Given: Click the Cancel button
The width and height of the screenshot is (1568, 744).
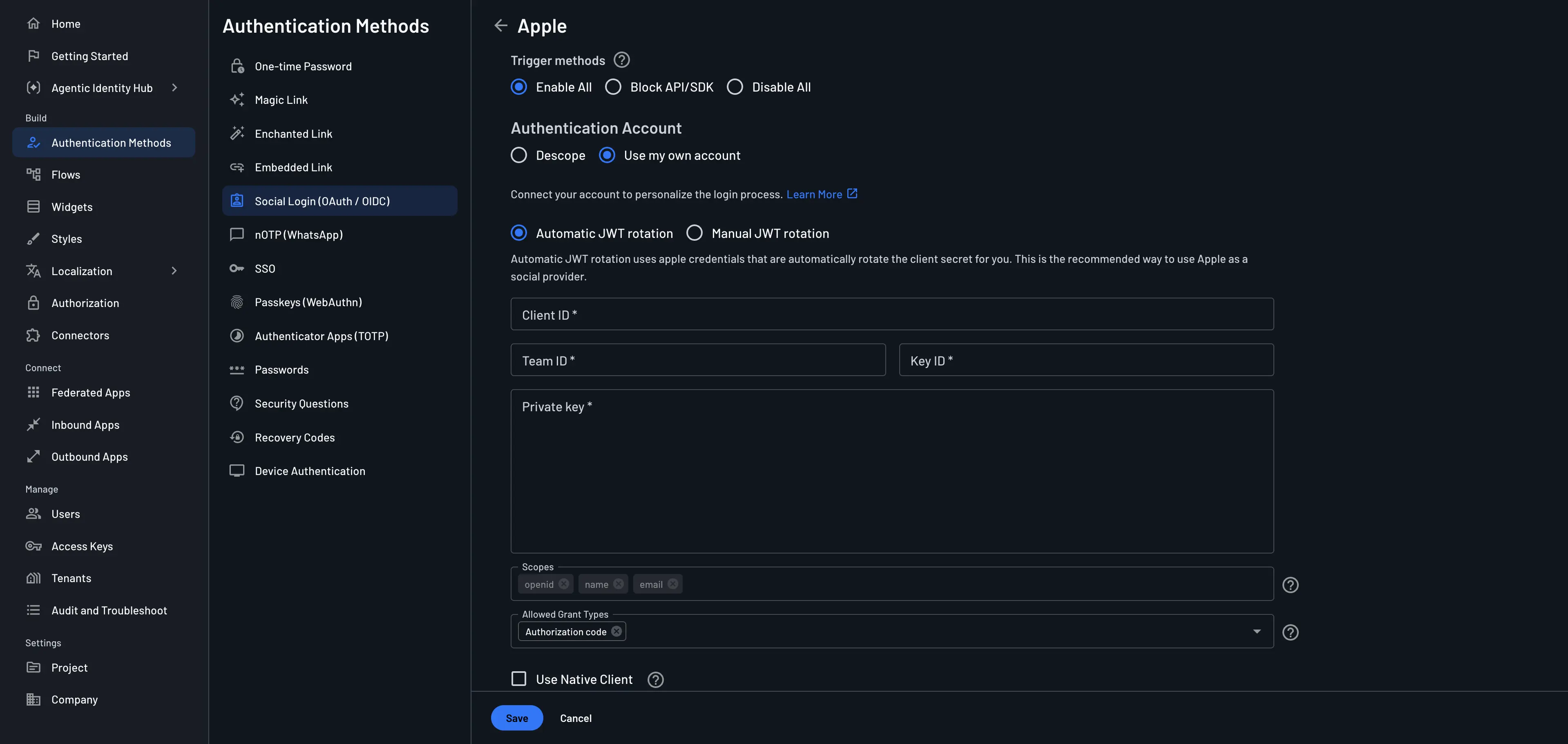Looking at the screenshot, I should [x=575, y=718].
